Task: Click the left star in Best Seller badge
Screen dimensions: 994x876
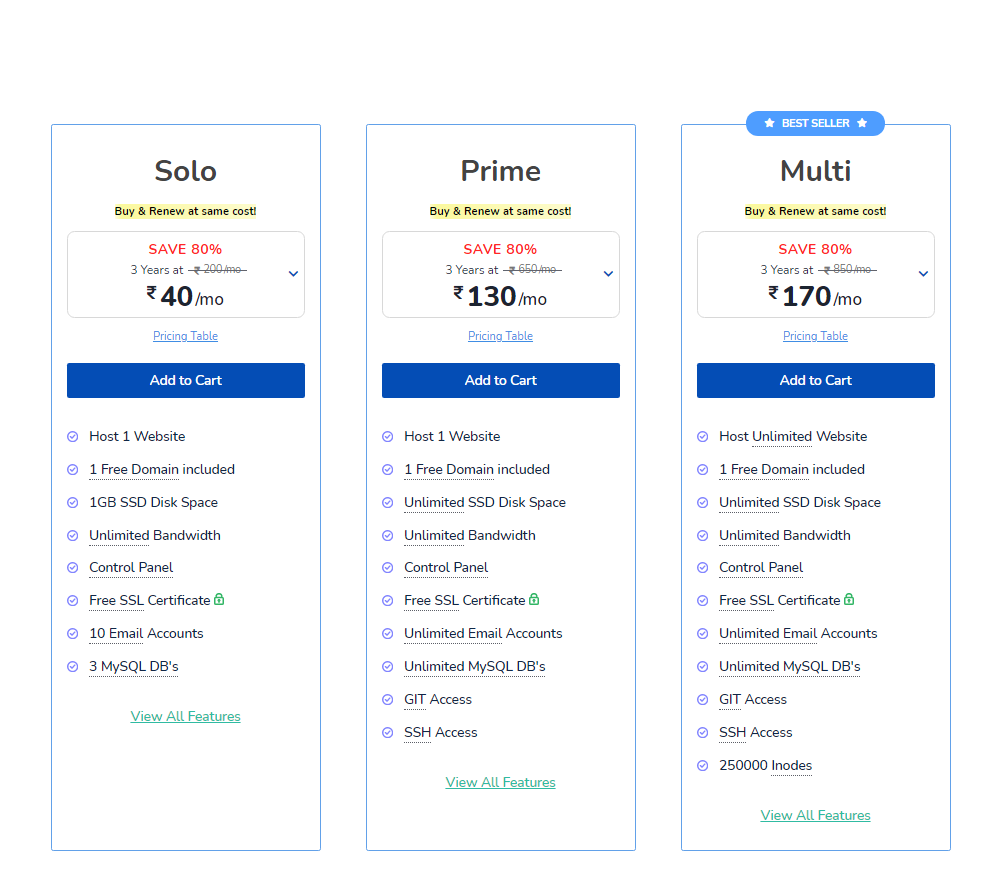Action: point(769,123)
